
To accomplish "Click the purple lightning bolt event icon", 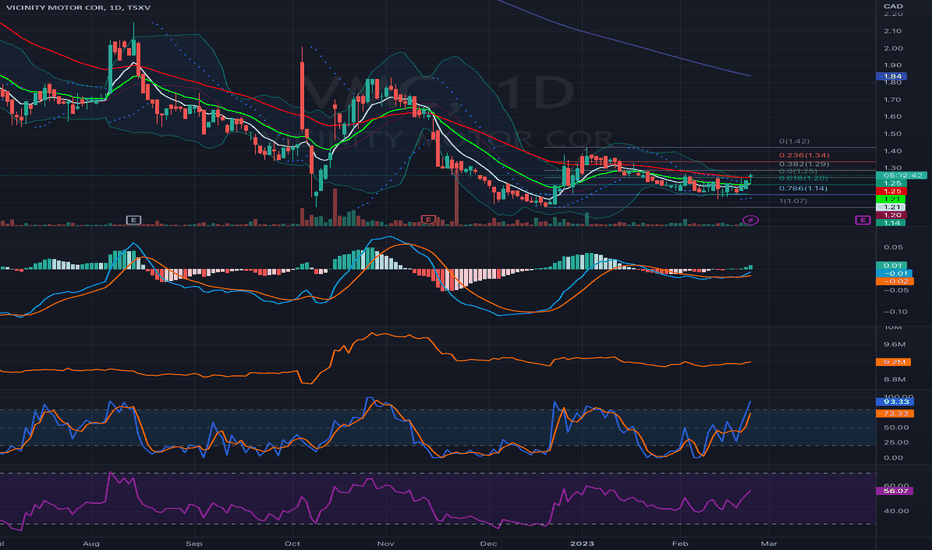I will (751, 220).
